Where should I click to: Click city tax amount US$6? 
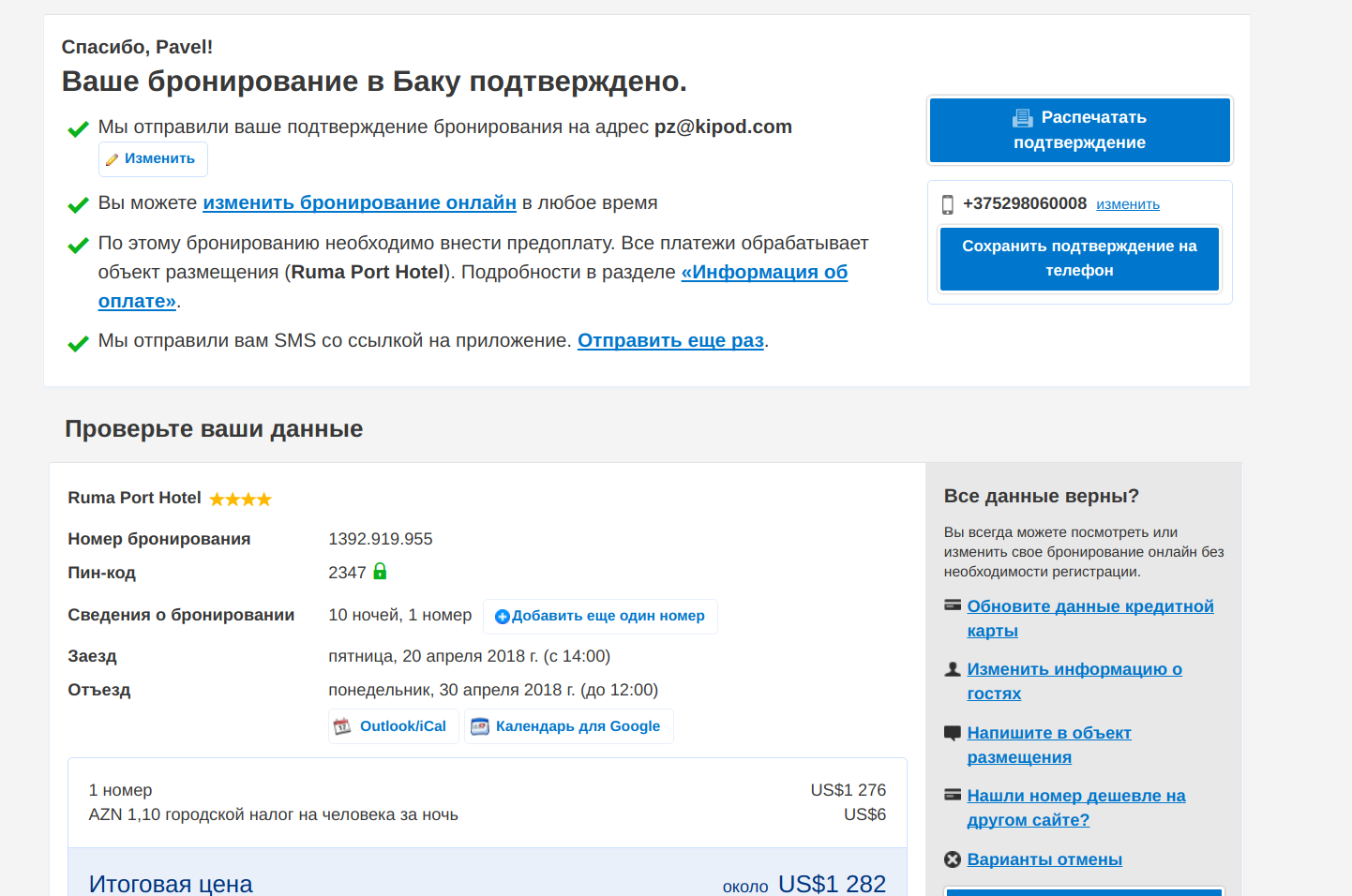pyautogui.click(x=864, y=814)
